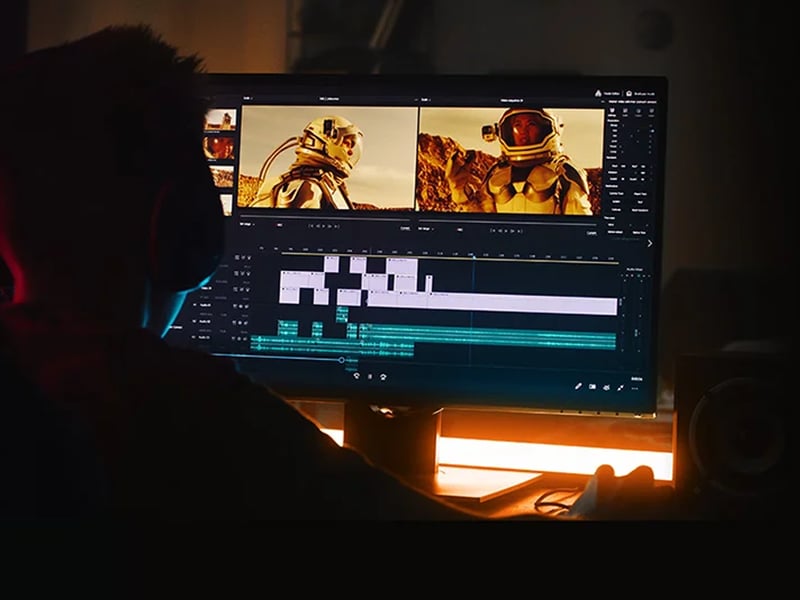Open the three-dots menu at bottom right
Screen dimensions: 800x600
click(x=635, y=388)
